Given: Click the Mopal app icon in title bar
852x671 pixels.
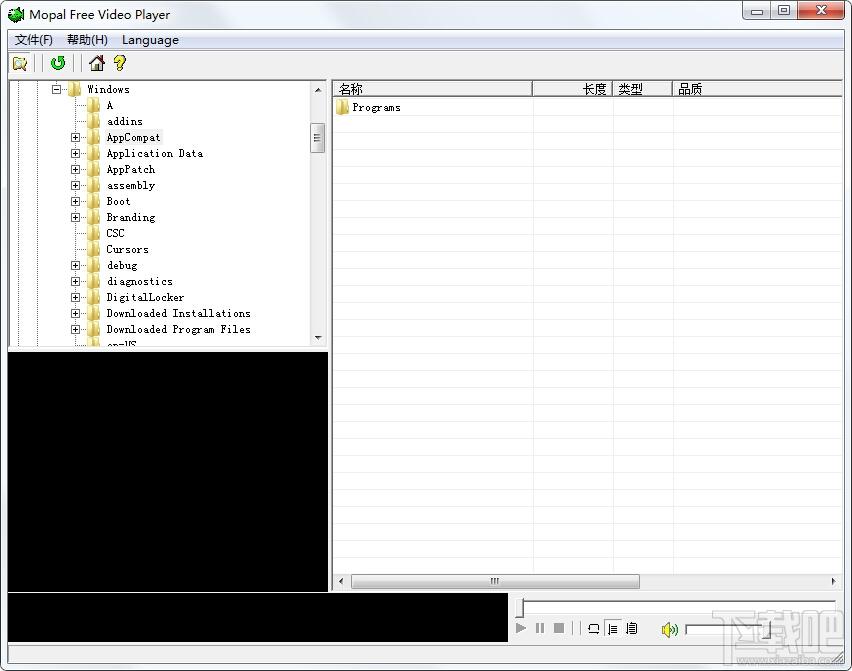Looking at the screenshot, I should tap(16, 15).
